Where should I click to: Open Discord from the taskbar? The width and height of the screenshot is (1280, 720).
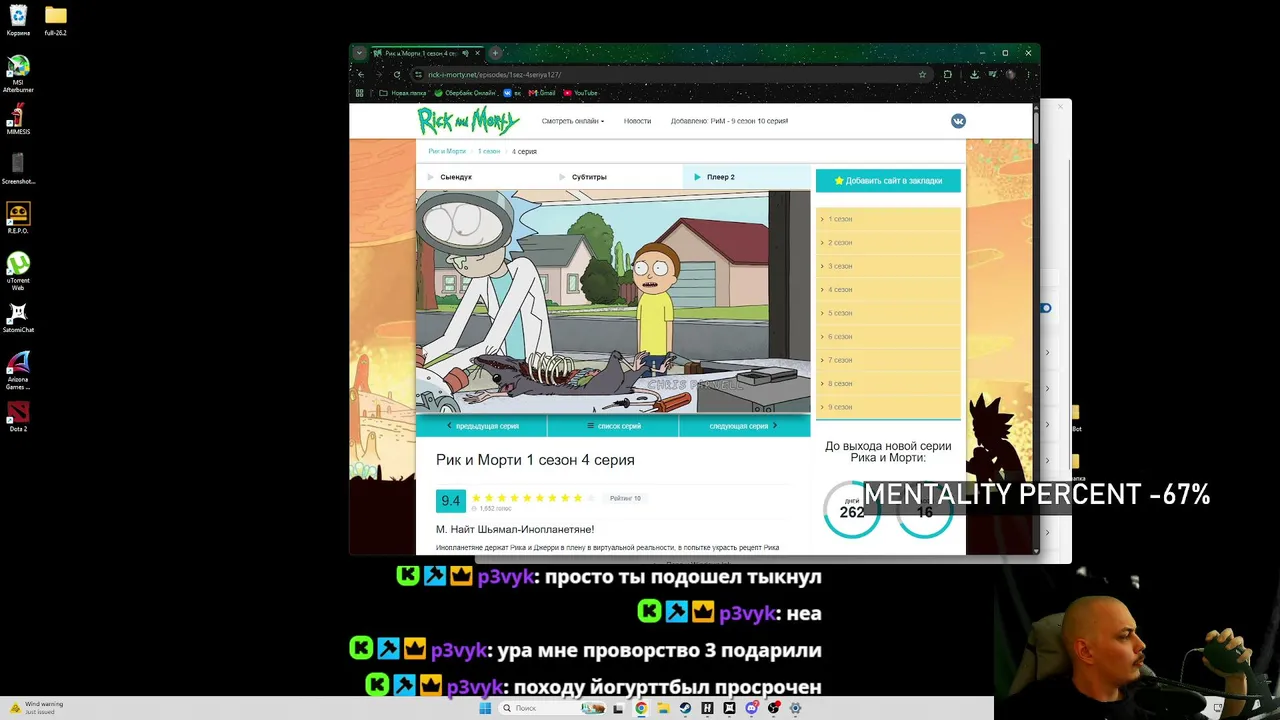point(751,708)
